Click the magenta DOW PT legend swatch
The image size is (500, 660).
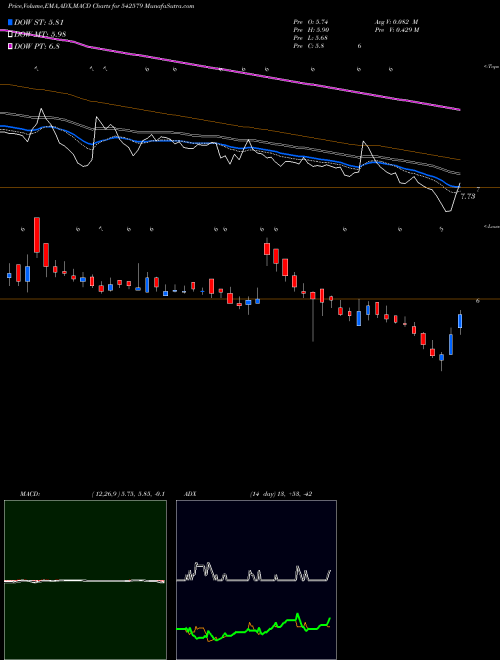click(11, 46)
